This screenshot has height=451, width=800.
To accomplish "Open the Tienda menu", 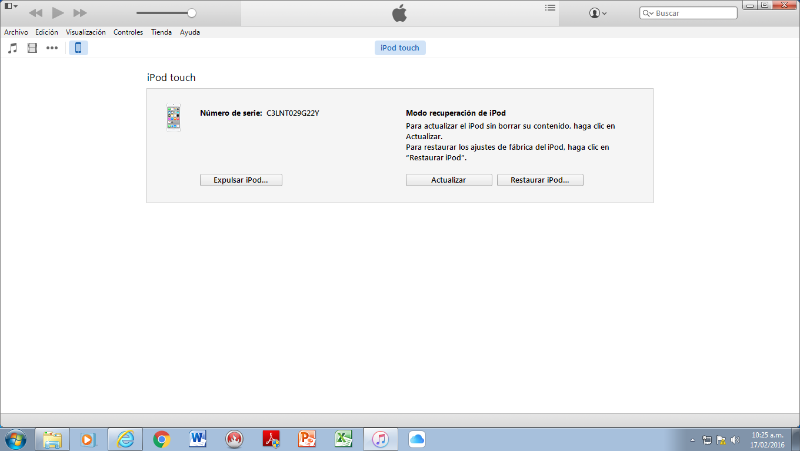I will (161, 32).
